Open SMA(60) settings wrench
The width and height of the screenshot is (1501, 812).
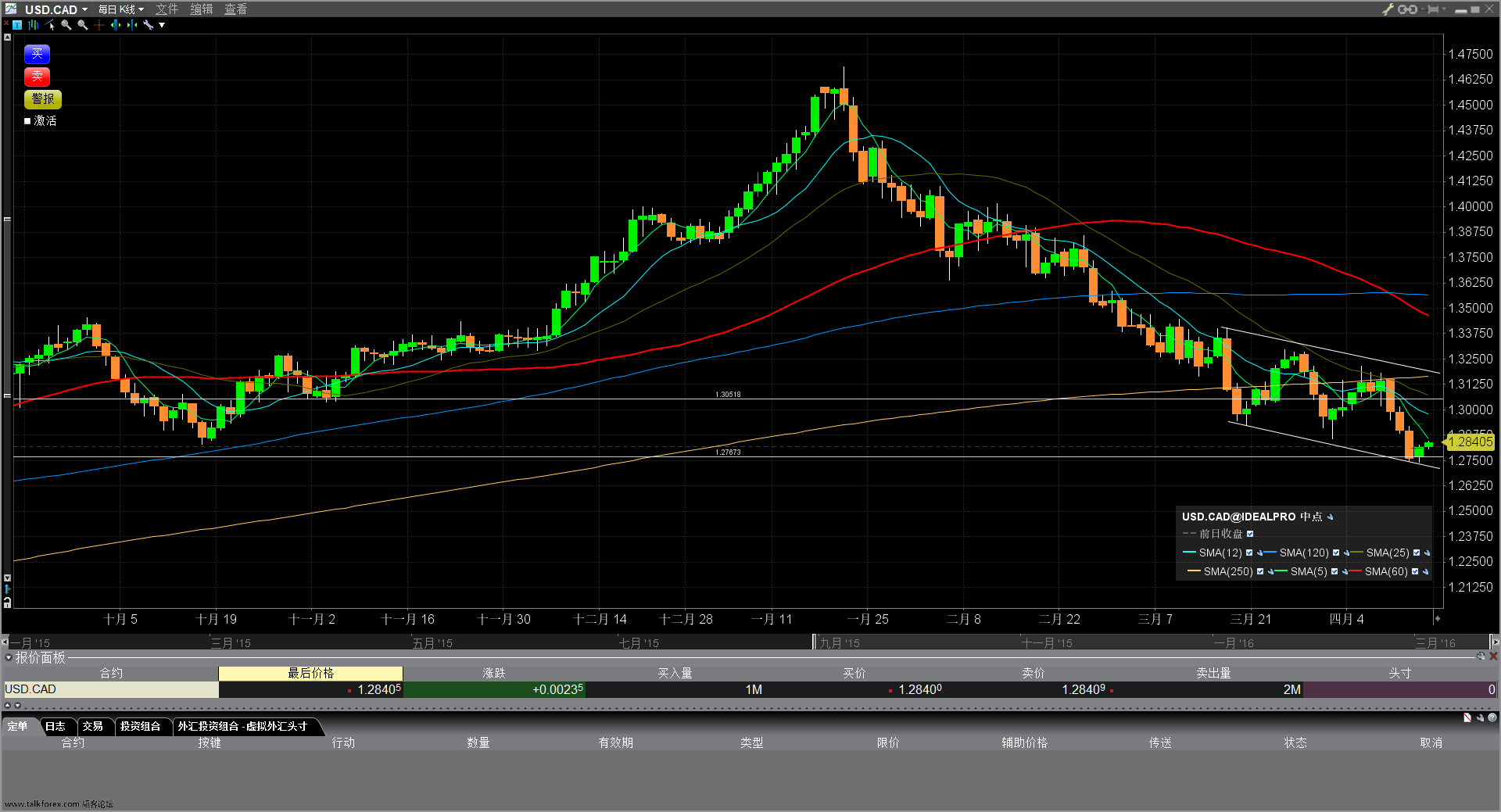(1425, 571)
